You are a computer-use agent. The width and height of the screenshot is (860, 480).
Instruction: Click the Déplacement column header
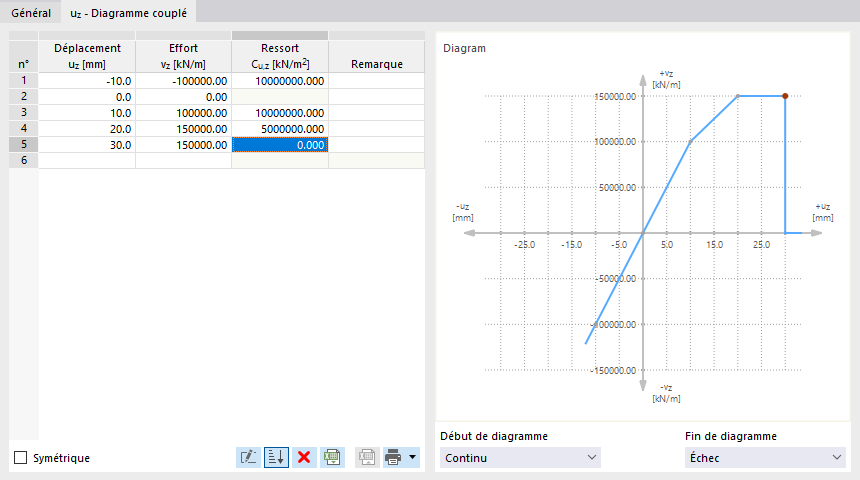(87, 56)
